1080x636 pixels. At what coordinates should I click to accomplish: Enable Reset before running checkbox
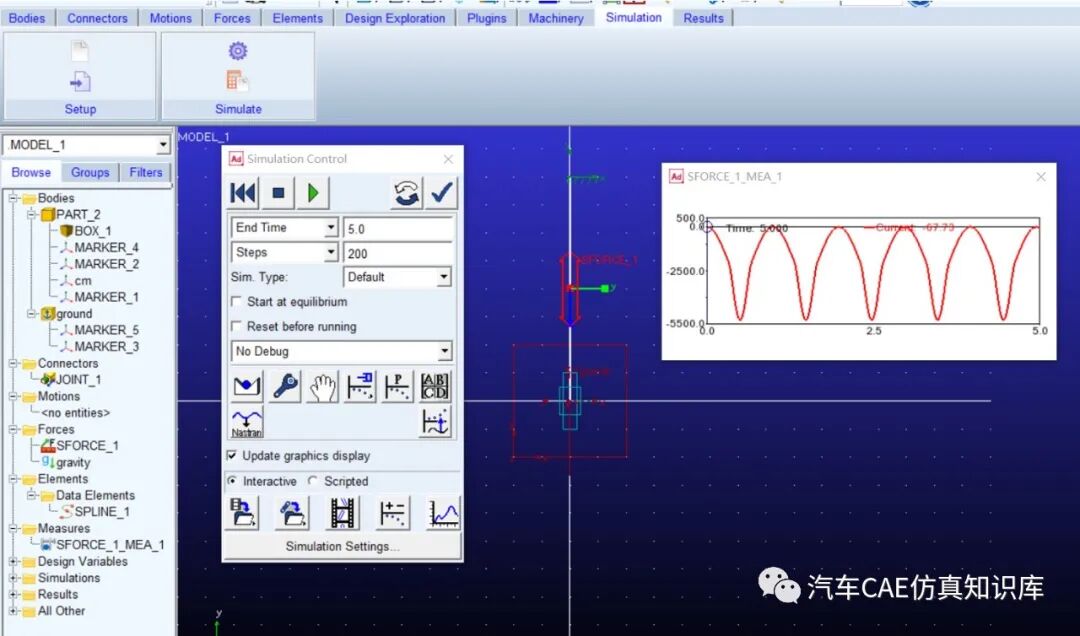coord(236,327)
